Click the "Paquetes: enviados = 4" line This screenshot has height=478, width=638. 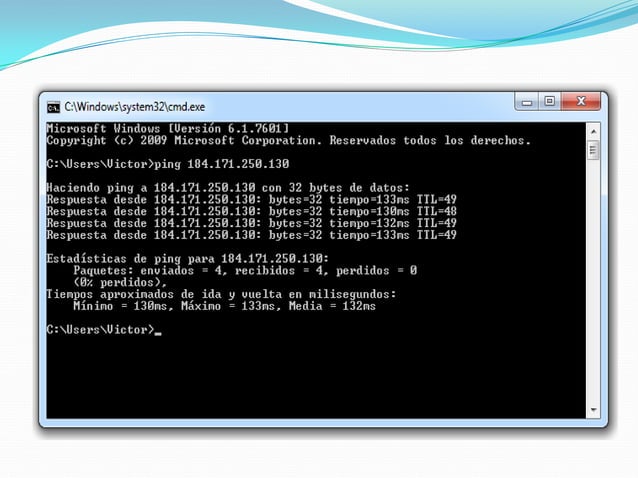(x=245, y=270)
